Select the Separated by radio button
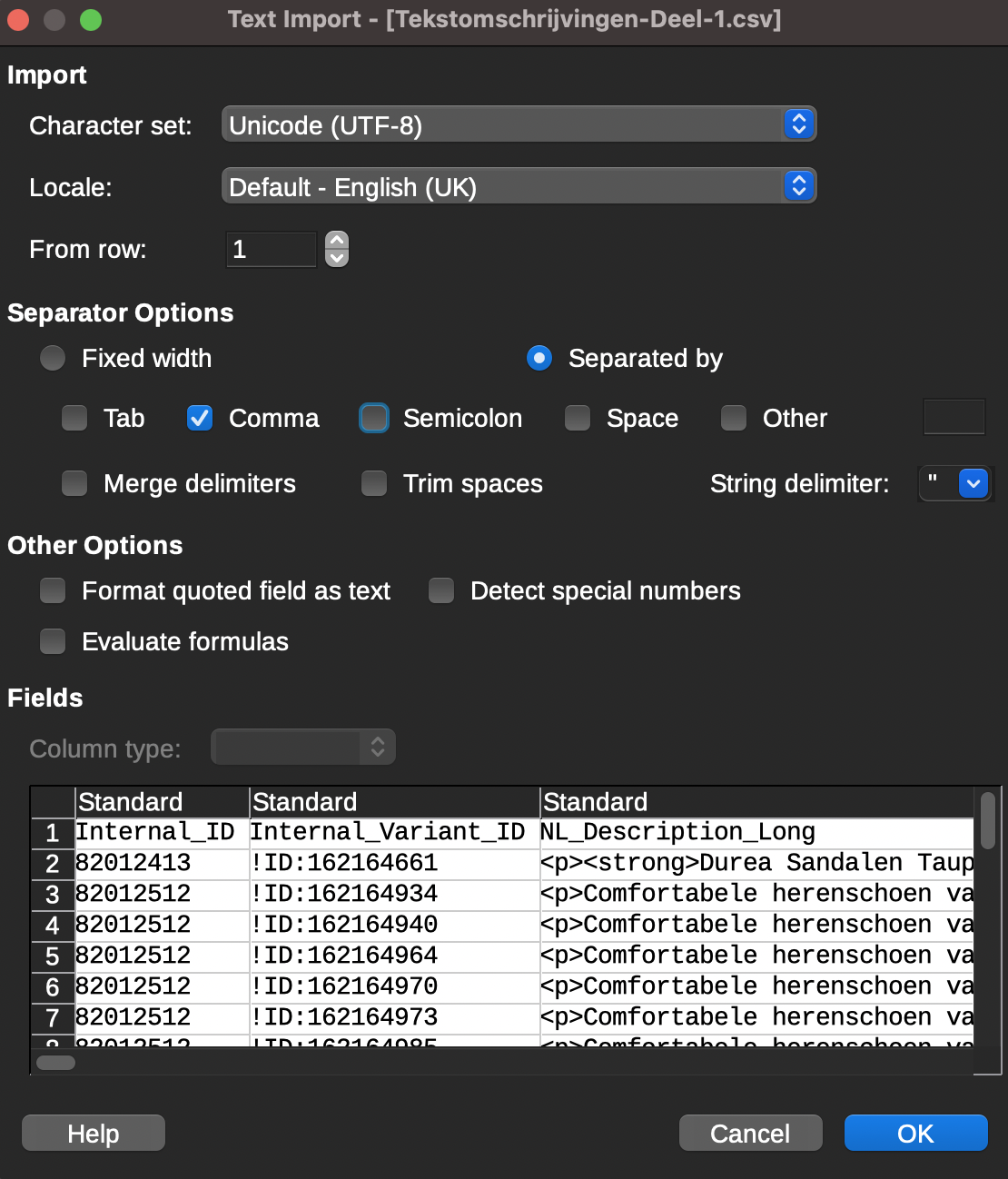This screenshot has width=1008, height=1179. 539,358
